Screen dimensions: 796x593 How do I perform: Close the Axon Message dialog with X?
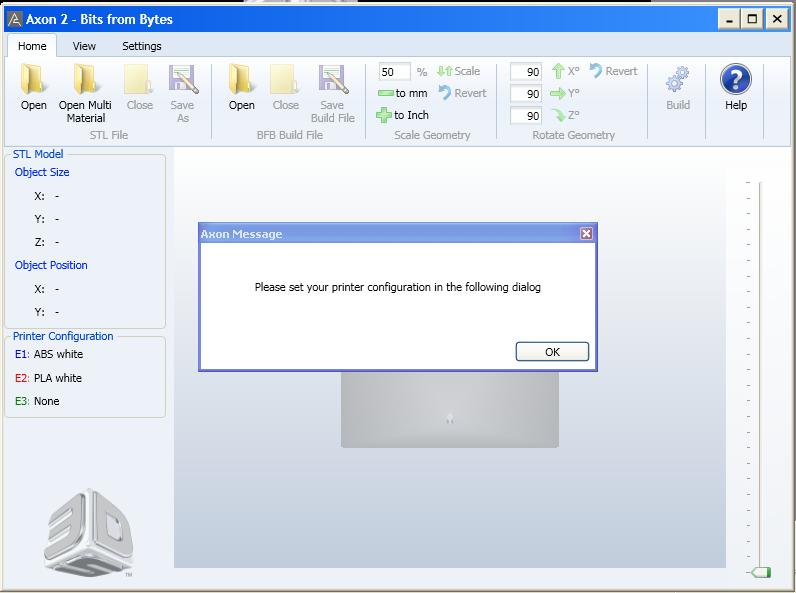click(x=586, y=233)
